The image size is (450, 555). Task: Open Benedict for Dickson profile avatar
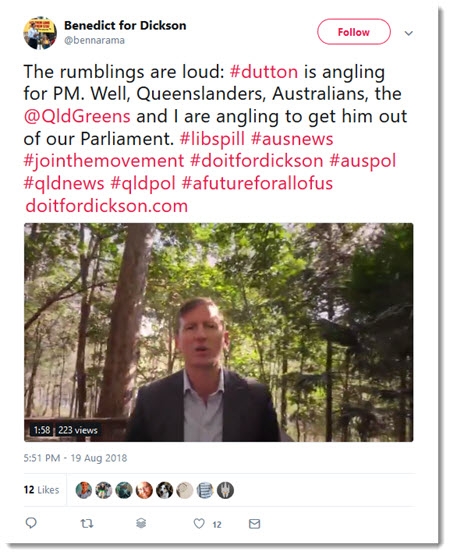tap(40, 33)
